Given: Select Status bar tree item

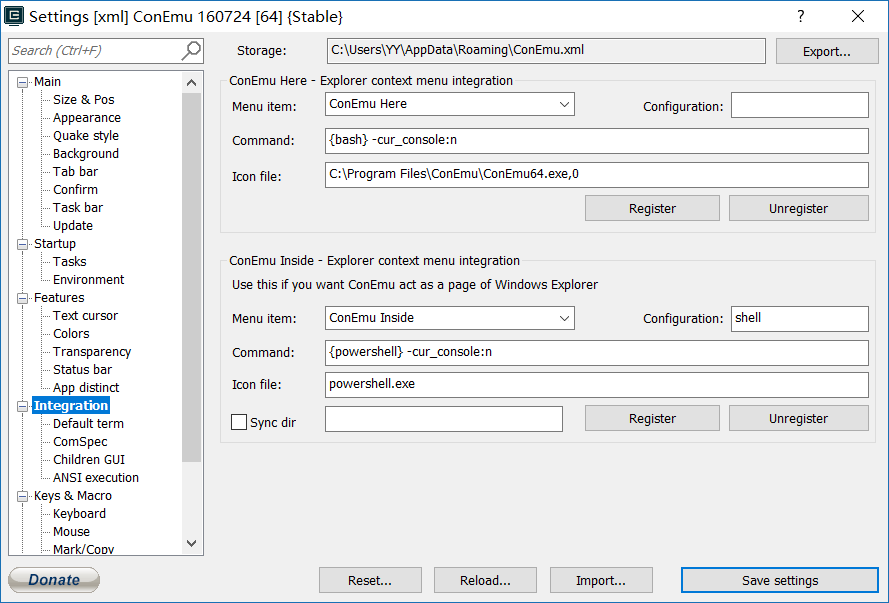Looking at the screenshot, I should pos(82,370).
